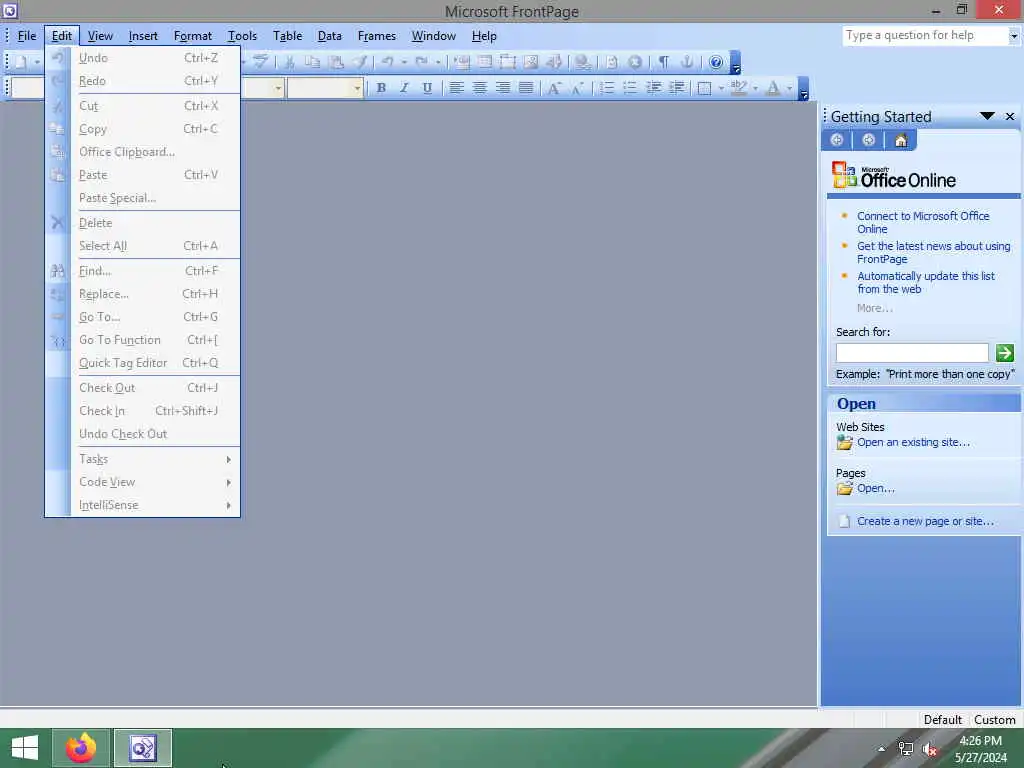The width and height of the screenshot is (1024, 768).
Task: Click the Bold formatting icon
Action: pos(381,88)
